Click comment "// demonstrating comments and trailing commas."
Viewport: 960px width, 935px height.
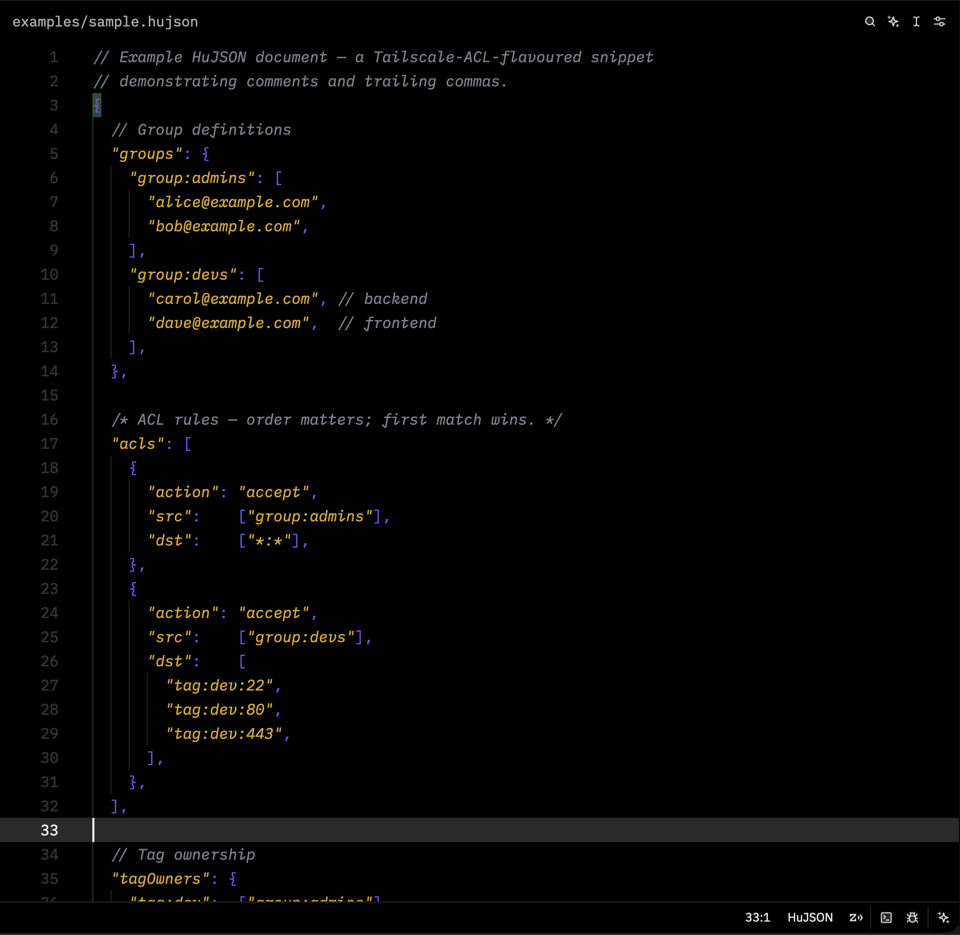(x=300, y=81)
